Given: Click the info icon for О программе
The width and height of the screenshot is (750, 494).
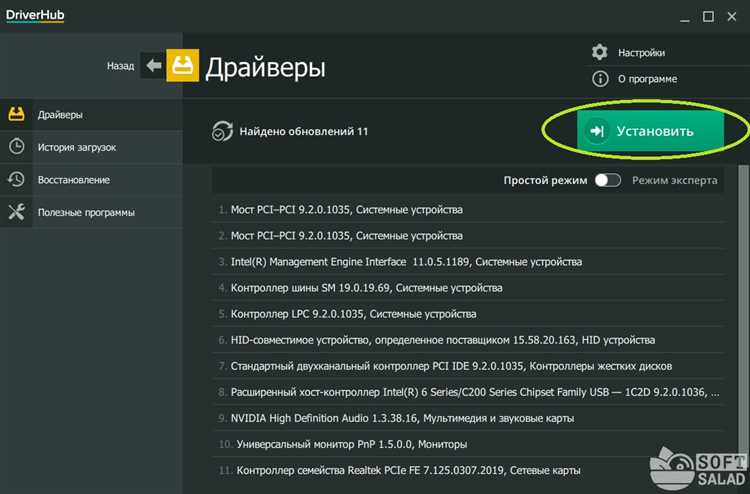Looking at the screenshot, I should tap(600, 78).
